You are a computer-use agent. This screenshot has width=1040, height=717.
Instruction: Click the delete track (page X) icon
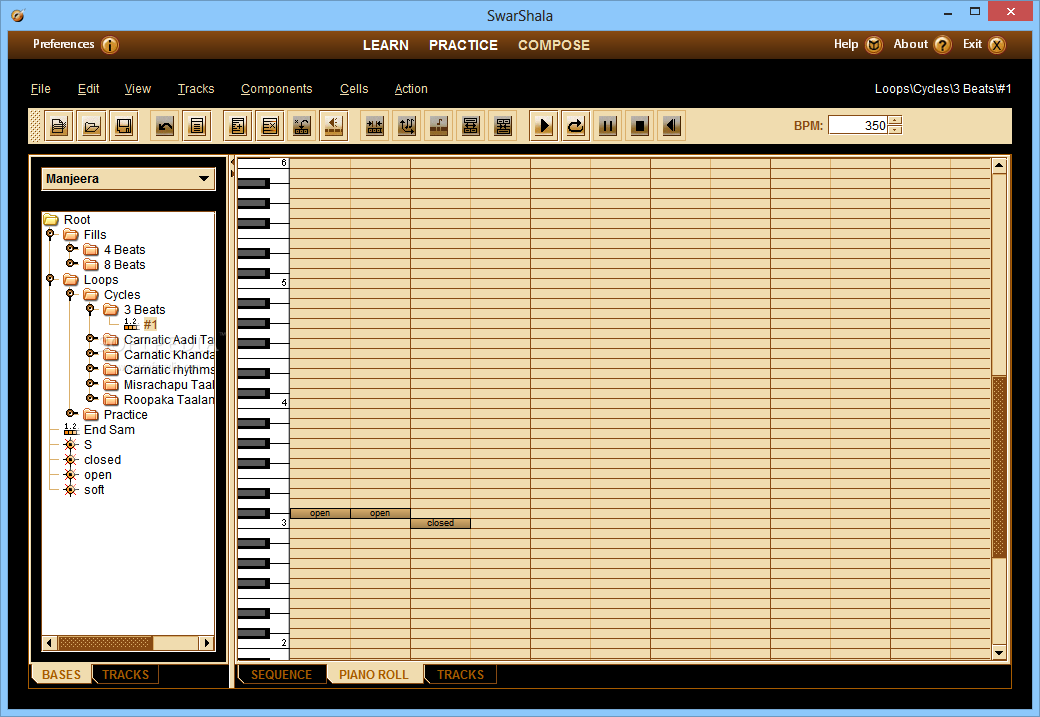pyautogui.click(x=270, y=125)
